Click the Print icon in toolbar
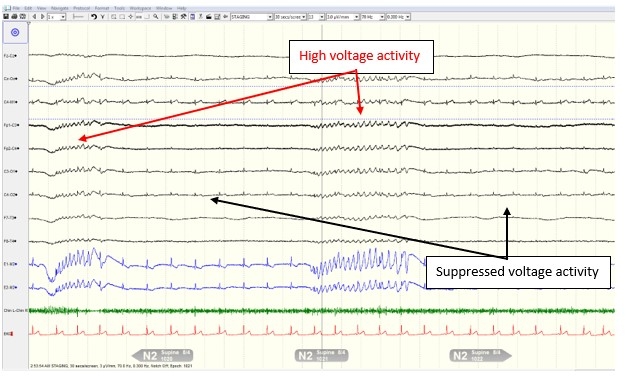This screenshot has height=381, width=626. point(14,17)
